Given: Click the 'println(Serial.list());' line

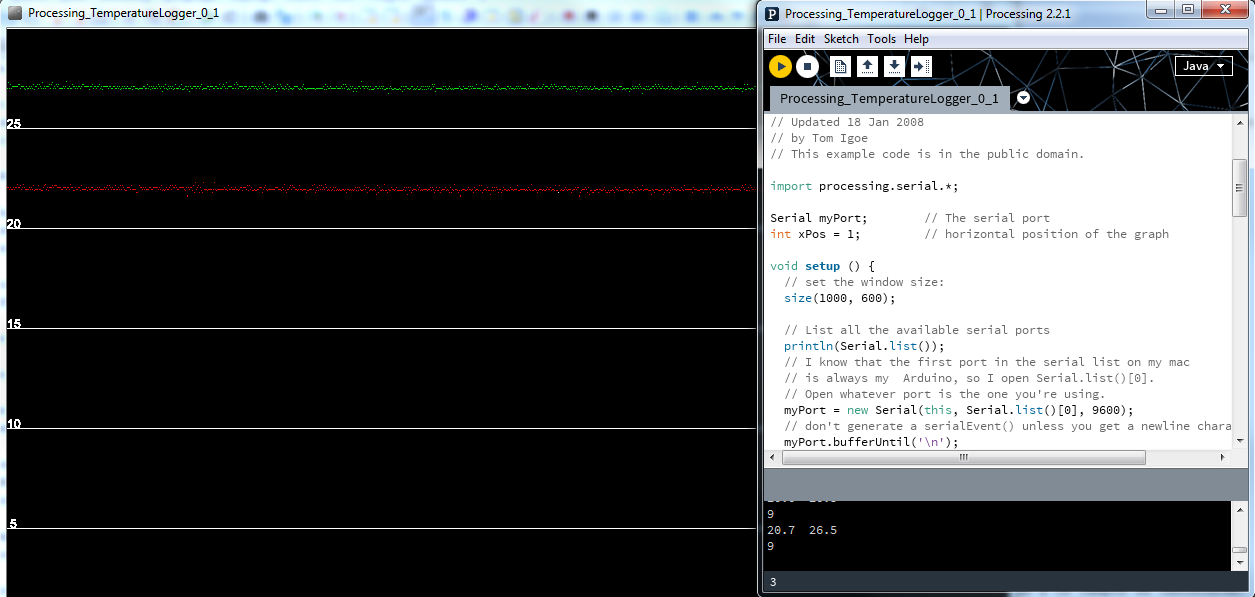Looking at the screenshot, I should click(x=864, y=346).
